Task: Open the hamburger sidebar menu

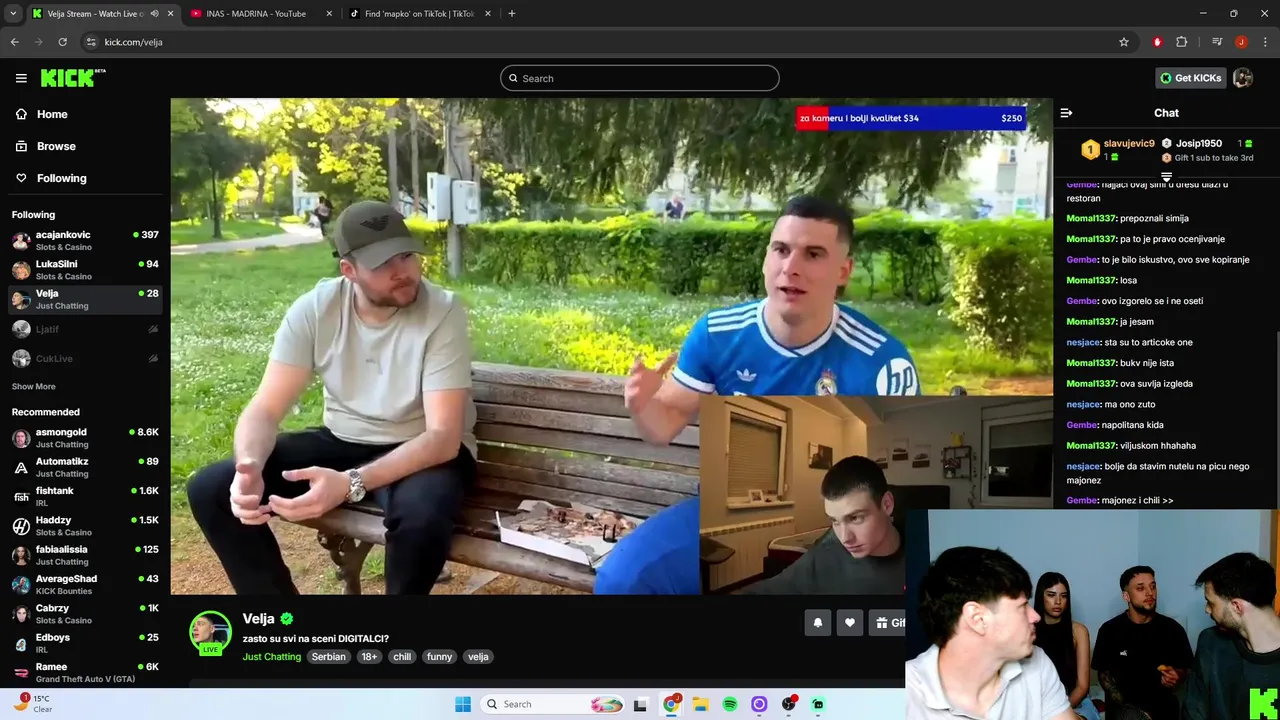Action: (x=21, y=78)
